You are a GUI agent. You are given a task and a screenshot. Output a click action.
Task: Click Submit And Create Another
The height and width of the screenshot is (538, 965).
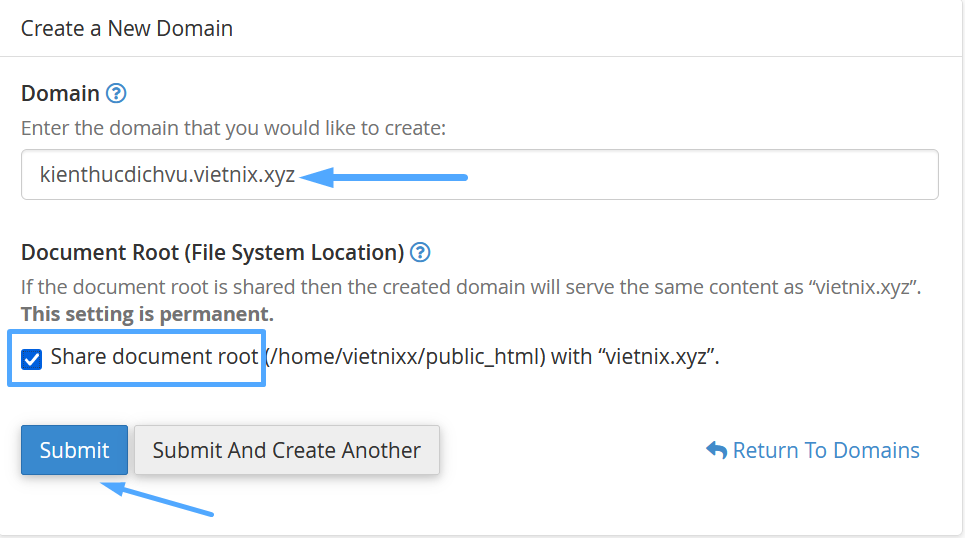pyautogui.click(x=286, y=450)
